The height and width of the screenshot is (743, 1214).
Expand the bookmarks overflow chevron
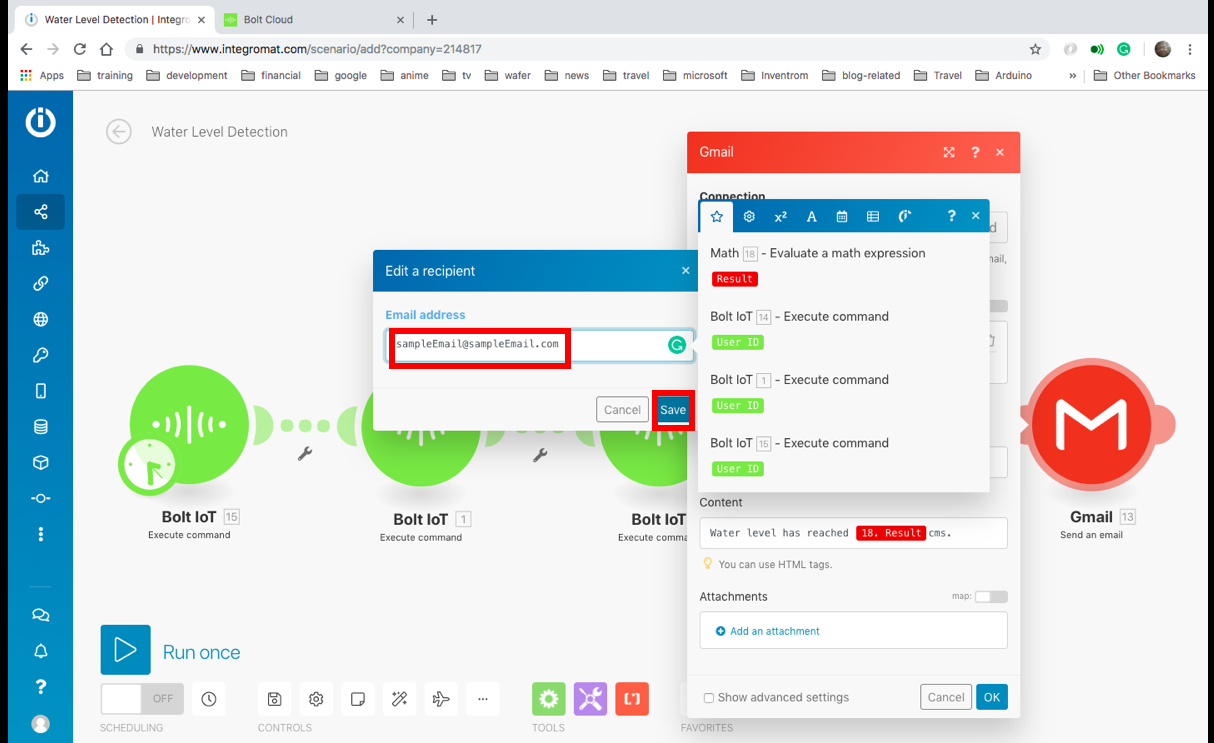point(1073,75)
